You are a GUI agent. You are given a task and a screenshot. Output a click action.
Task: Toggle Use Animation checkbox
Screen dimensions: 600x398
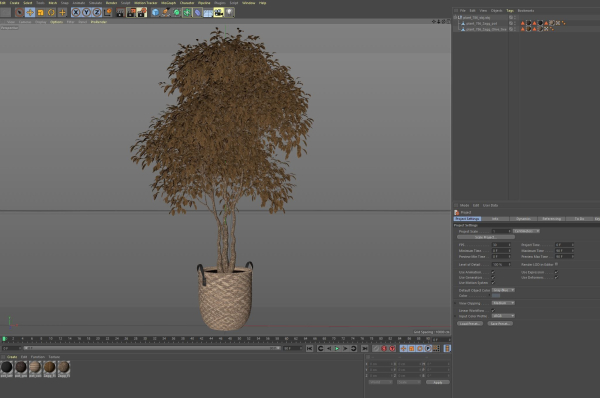[493, 272]
